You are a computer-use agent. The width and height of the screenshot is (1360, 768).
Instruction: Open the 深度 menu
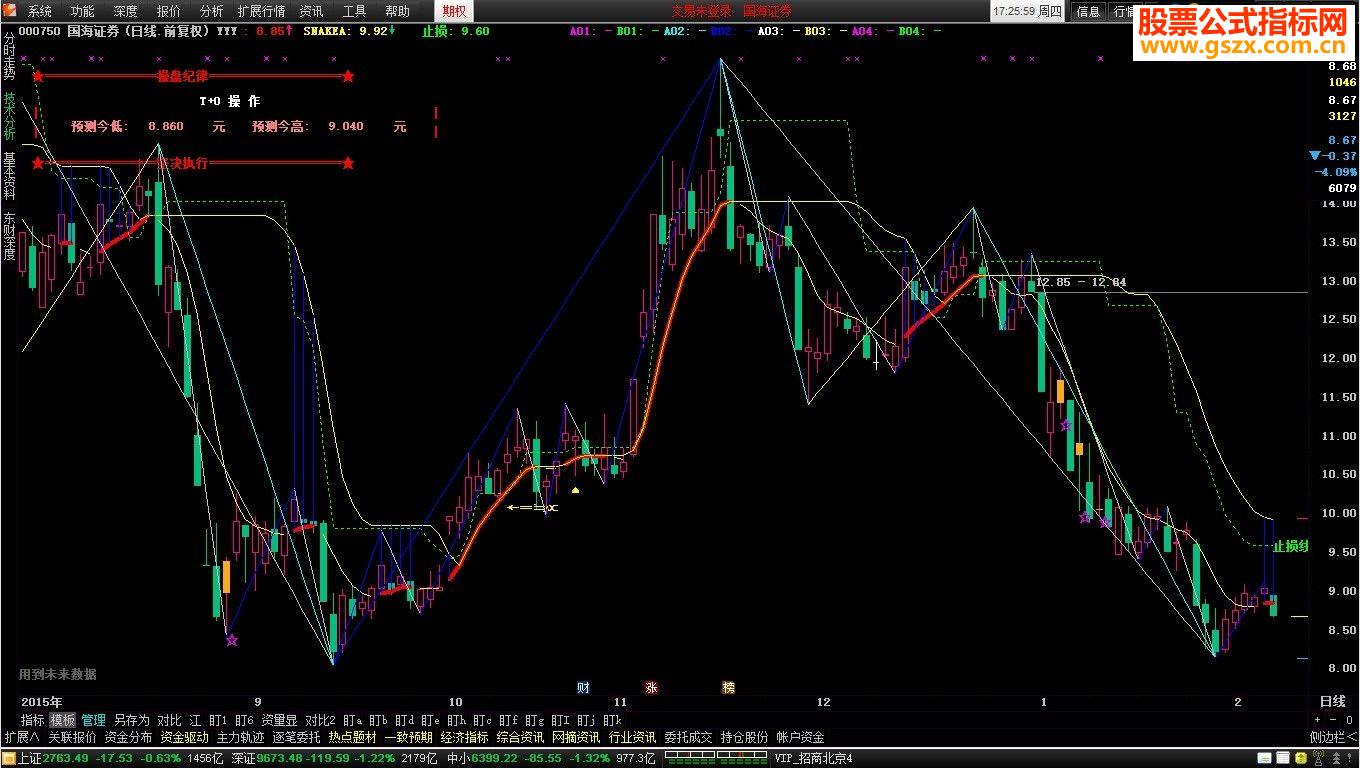[126, 11]
